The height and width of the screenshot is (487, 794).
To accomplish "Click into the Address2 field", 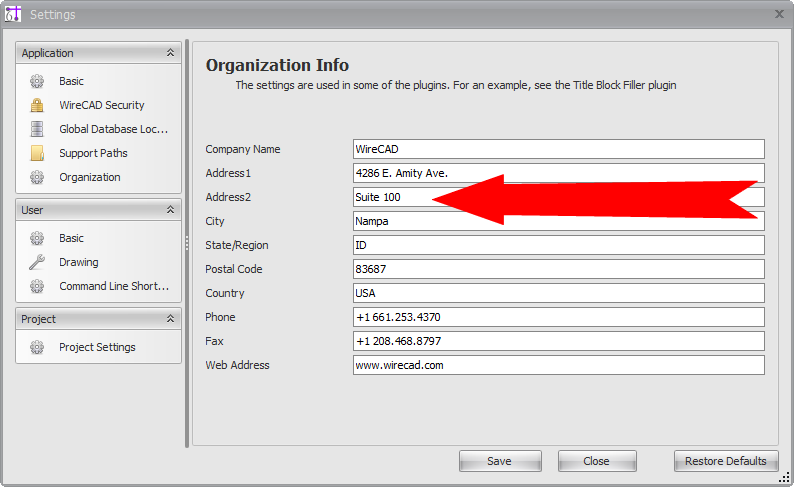I will point(559,197).
